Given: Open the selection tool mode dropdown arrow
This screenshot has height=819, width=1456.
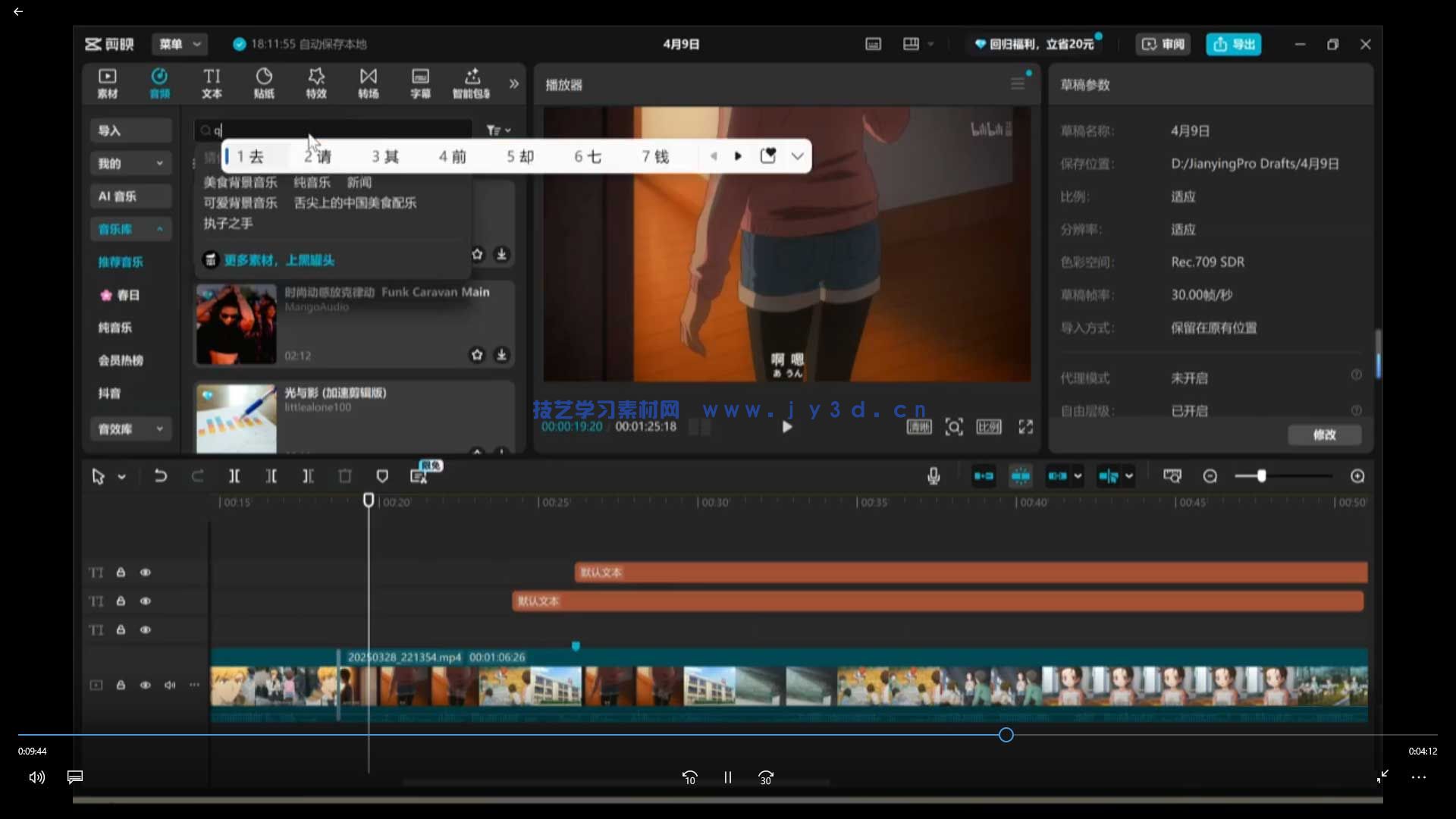Looking at the screenshot, I should [x=121, y=477].
